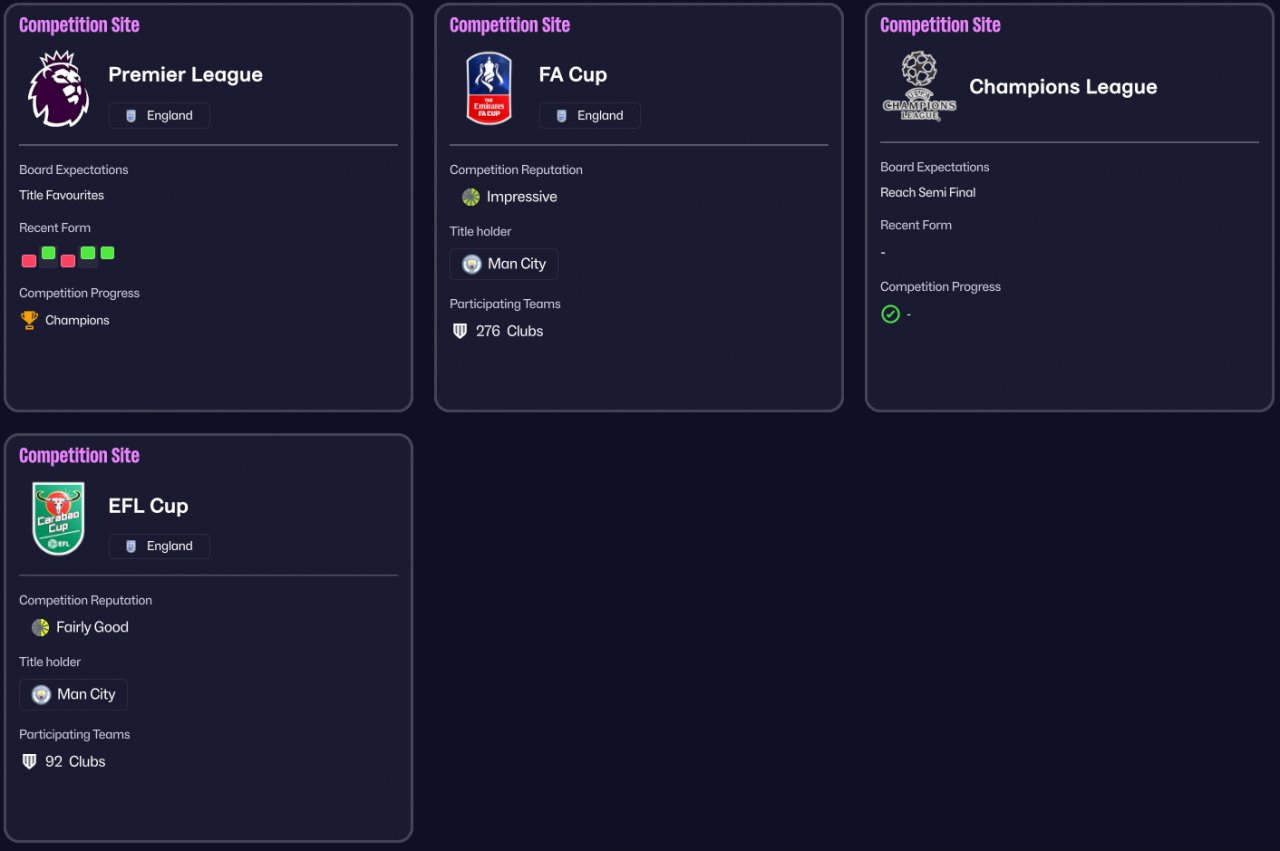Click the Title holder label in EFL Cup card

(x=50, y=662)
